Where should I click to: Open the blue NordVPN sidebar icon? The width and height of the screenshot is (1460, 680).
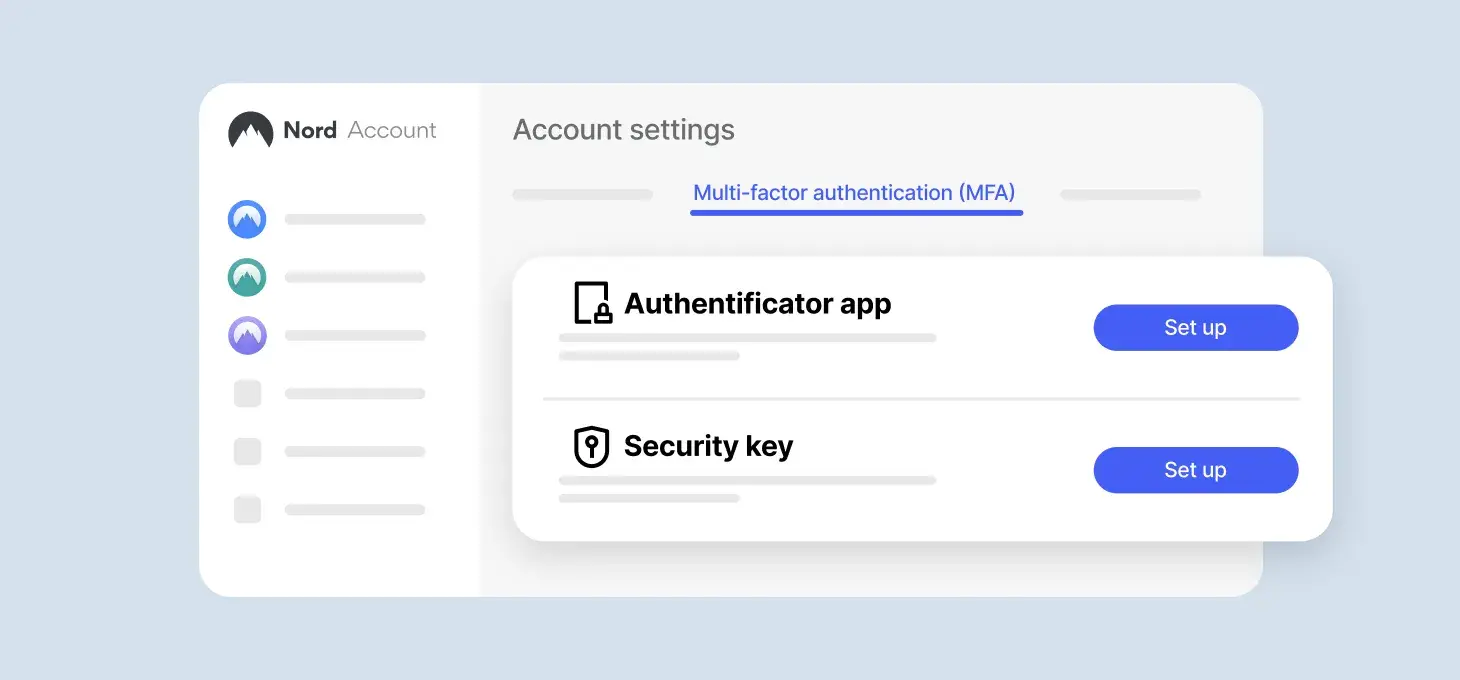[x=247, y=219]
